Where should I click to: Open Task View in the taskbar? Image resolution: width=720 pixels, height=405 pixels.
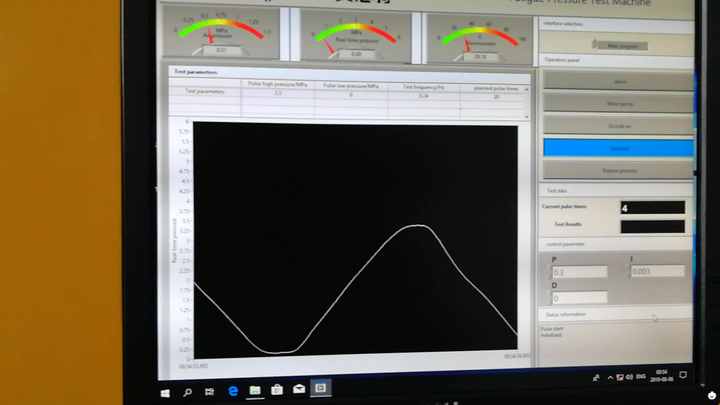(209, 392)
